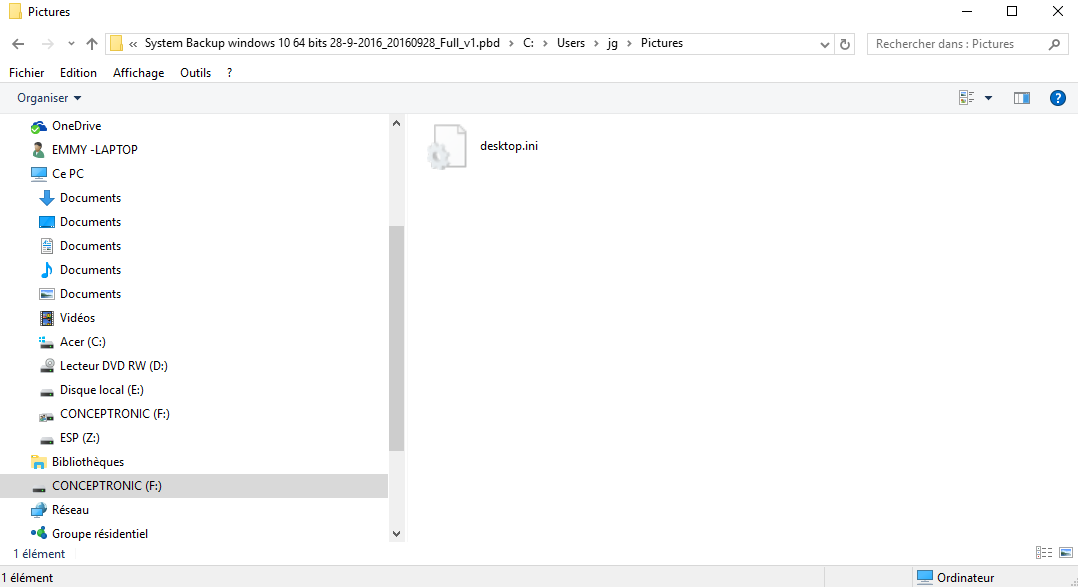Go up one folder level
Image resolution: width=1078 pixels, height=587 pixels.
[x=92, y=44]
